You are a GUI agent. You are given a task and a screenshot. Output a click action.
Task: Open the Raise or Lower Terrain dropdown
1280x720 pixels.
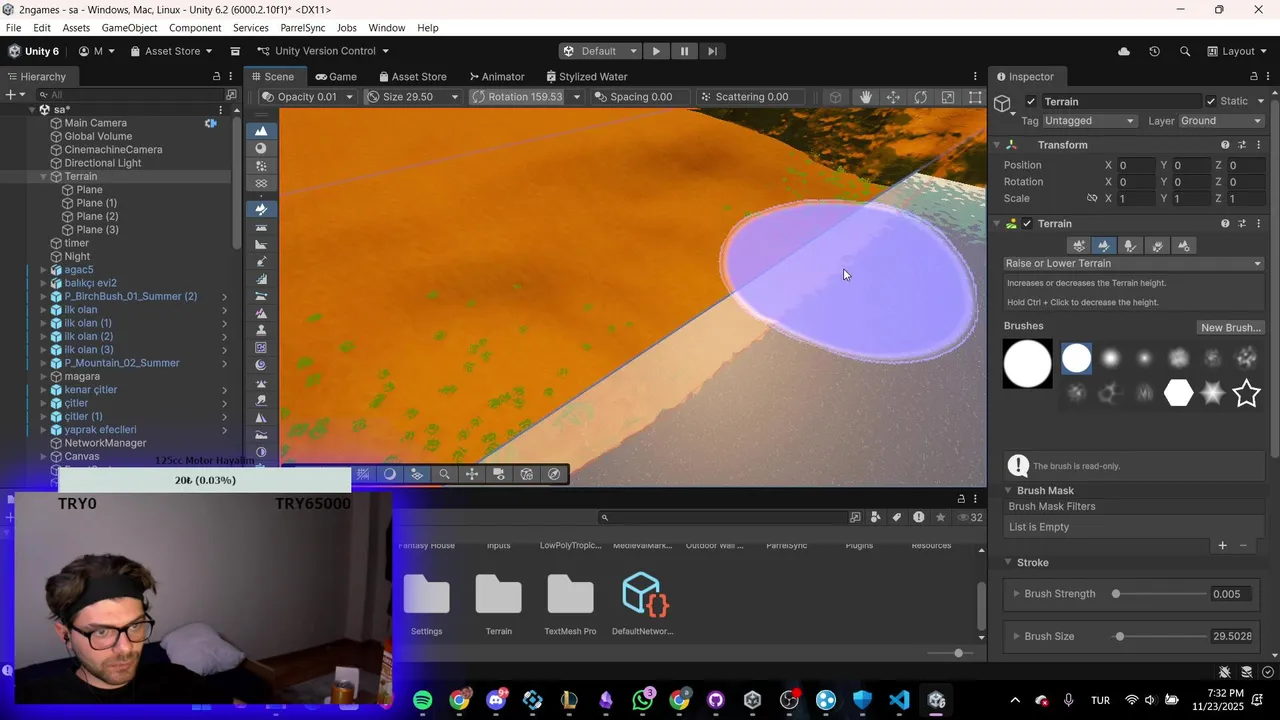coord(1133,264)
